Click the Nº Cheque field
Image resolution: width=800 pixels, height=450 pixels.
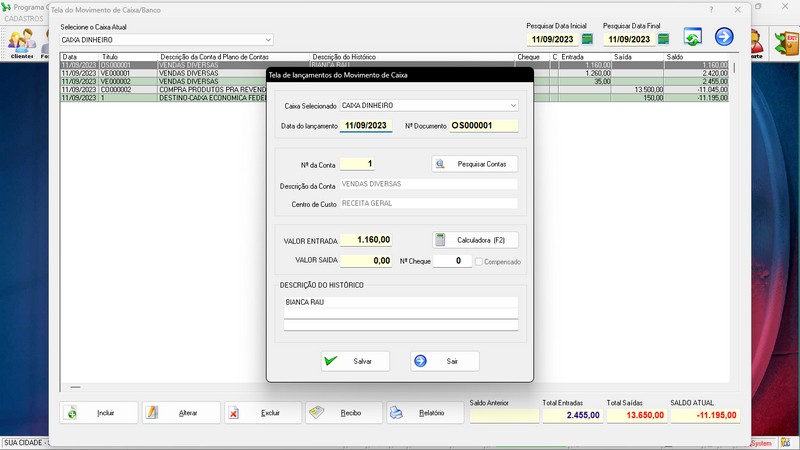point(453,261)
